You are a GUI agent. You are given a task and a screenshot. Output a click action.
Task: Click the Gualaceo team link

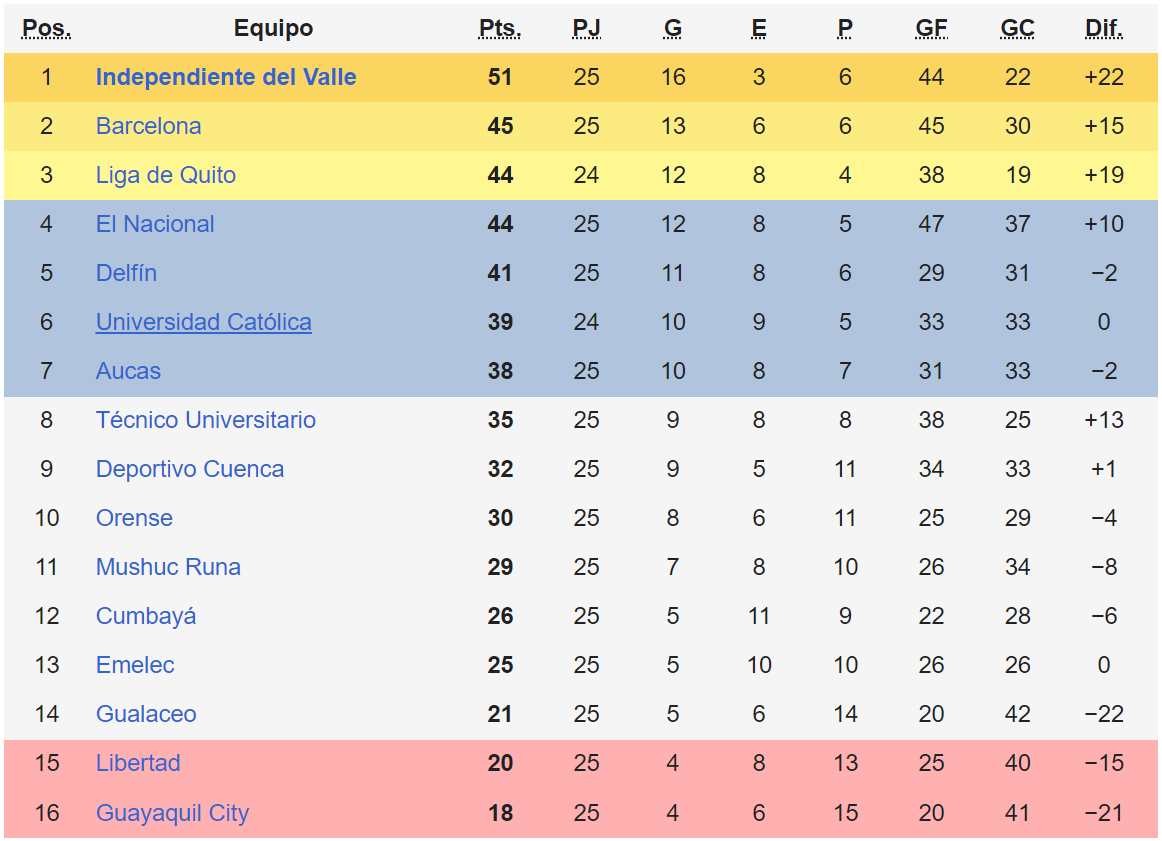pyautogui.click(x=146, y=715)
